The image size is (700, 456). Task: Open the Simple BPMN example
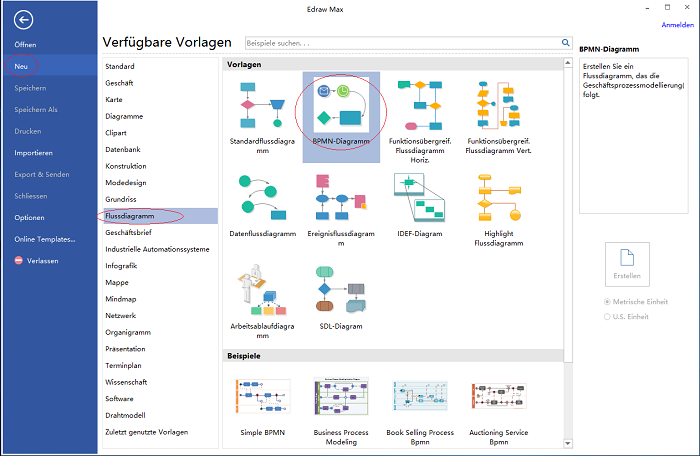click(x=262, y=396)
